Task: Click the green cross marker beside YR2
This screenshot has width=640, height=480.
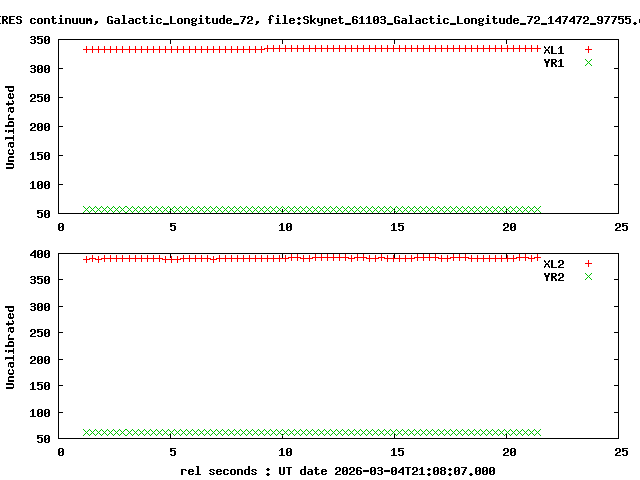Action: 588,277
